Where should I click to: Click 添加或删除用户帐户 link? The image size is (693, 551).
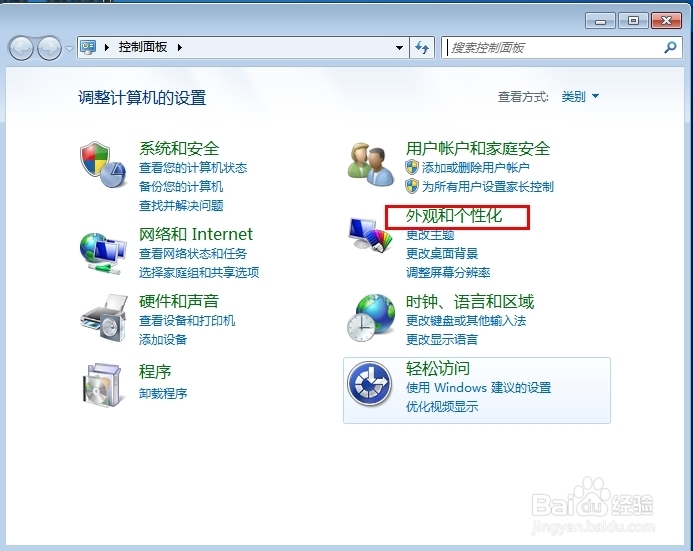(x=476, y=167)
